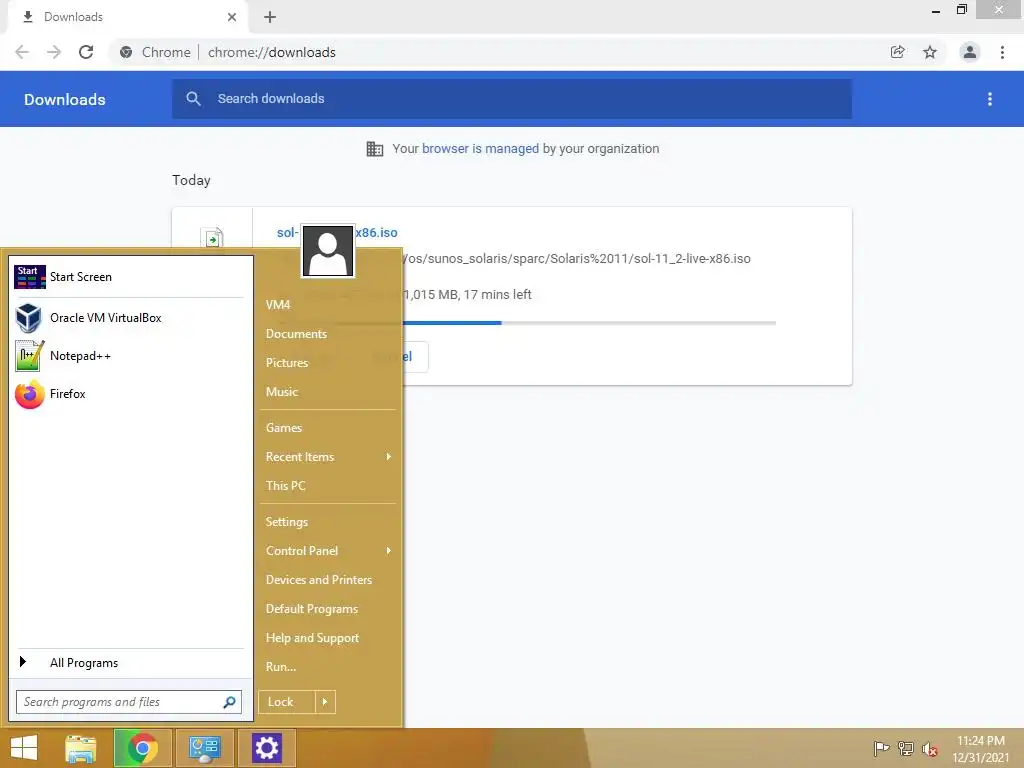
Task: Click the sol-...x86.iso file name link
Action: (x=337, y=232)
